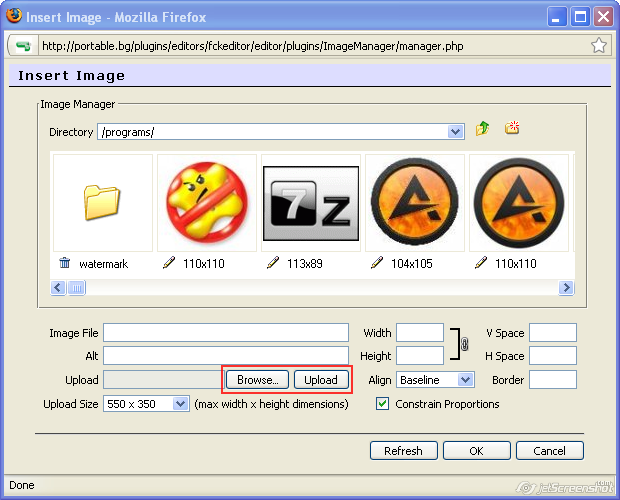The height and width of the screenshot is (500, 620).
Task: Click the URL address bar text
Action: click(253, 46)
